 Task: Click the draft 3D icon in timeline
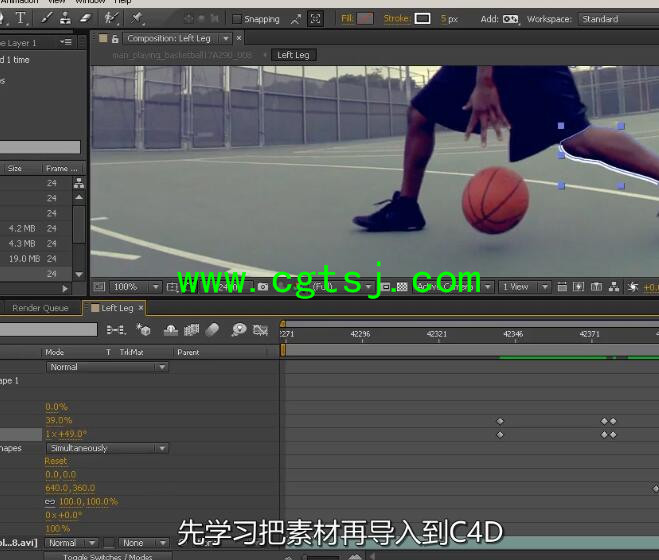coord(144,330)
